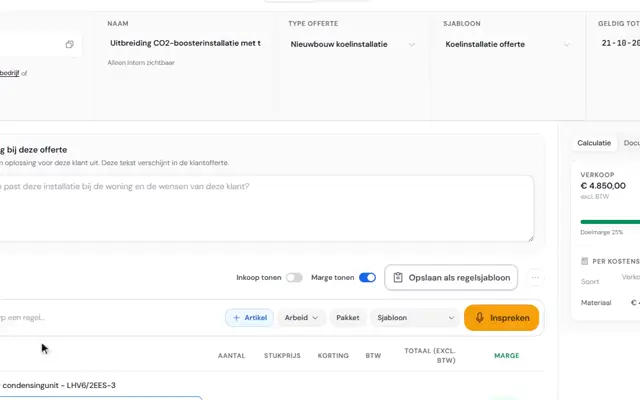
Task: Click the green margin progress bar
Action: pos(610,222)
